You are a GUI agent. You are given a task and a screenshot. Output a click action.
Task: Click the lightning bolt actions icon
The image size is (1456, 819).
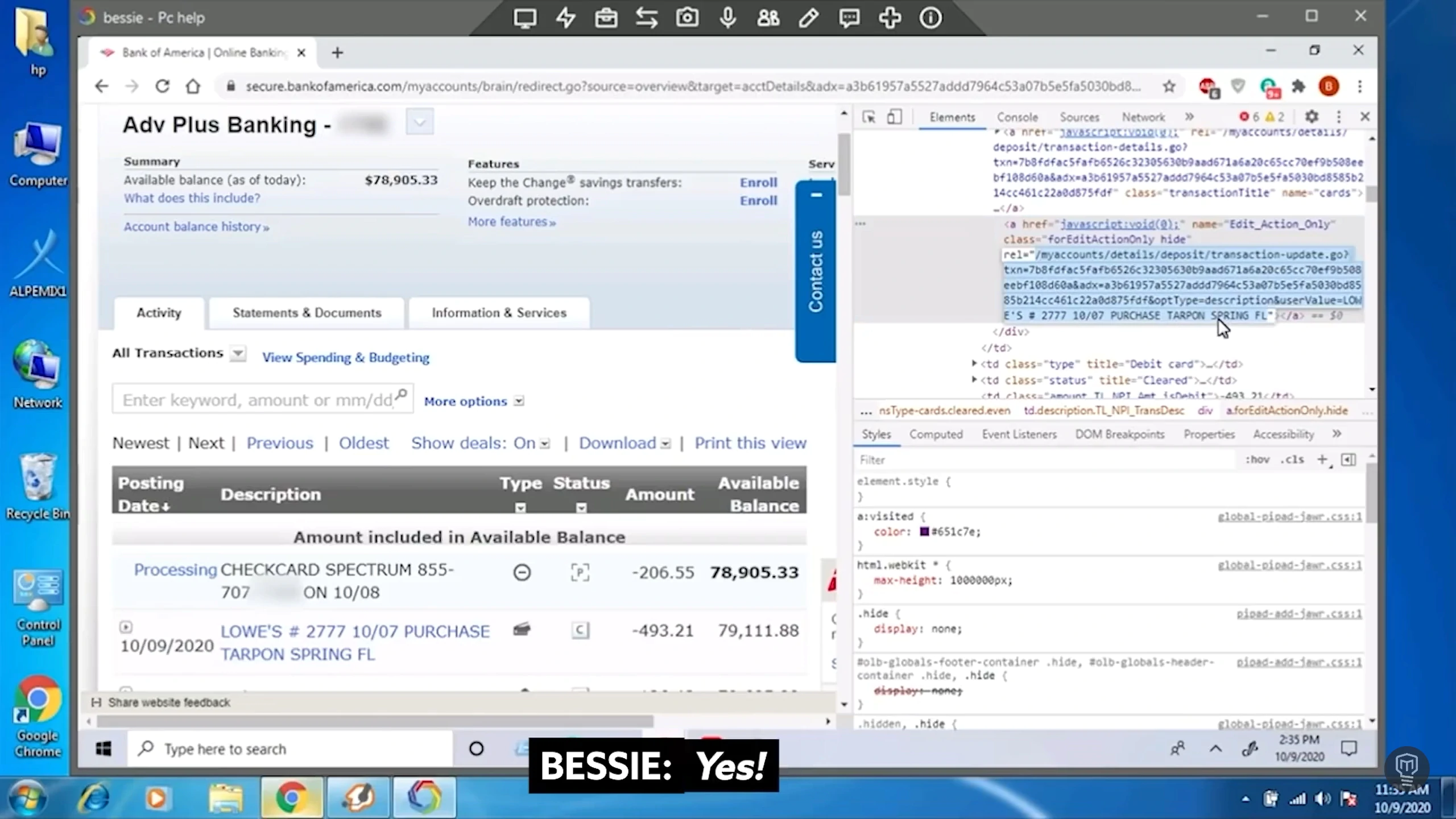(x=565, y=18)
